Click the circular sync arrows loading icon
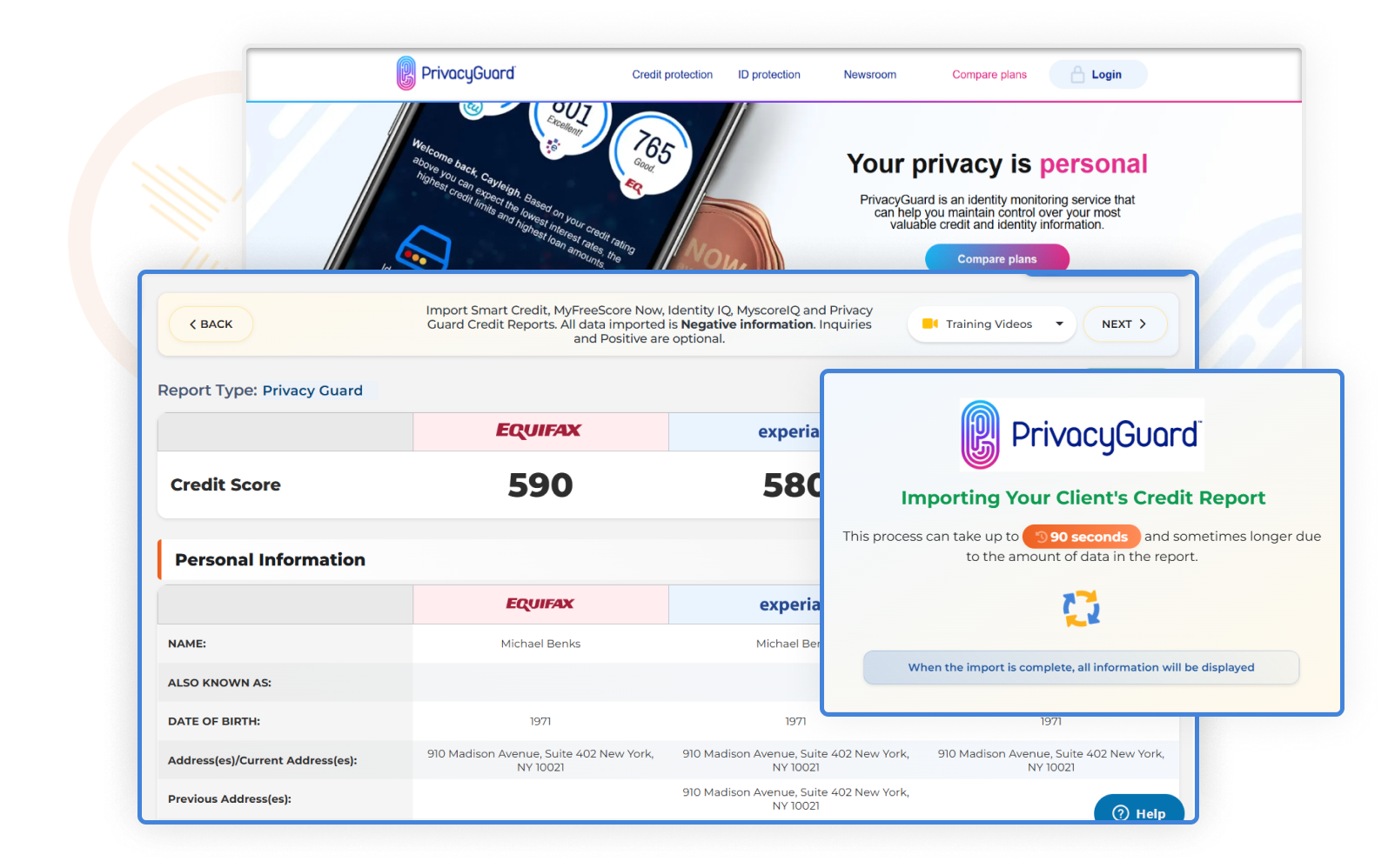The image size is (1388, 868). point(1081,608)
